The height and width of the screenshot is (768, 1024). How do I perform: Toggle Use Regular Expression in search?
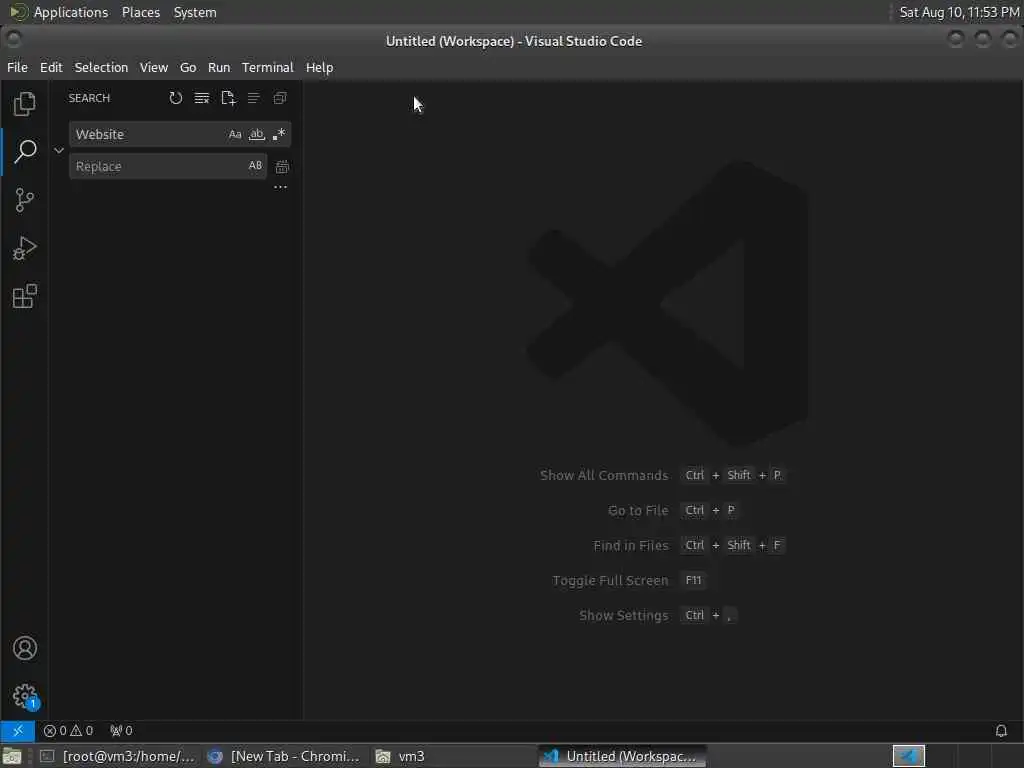pyautogui.click(x=279, y=135)
